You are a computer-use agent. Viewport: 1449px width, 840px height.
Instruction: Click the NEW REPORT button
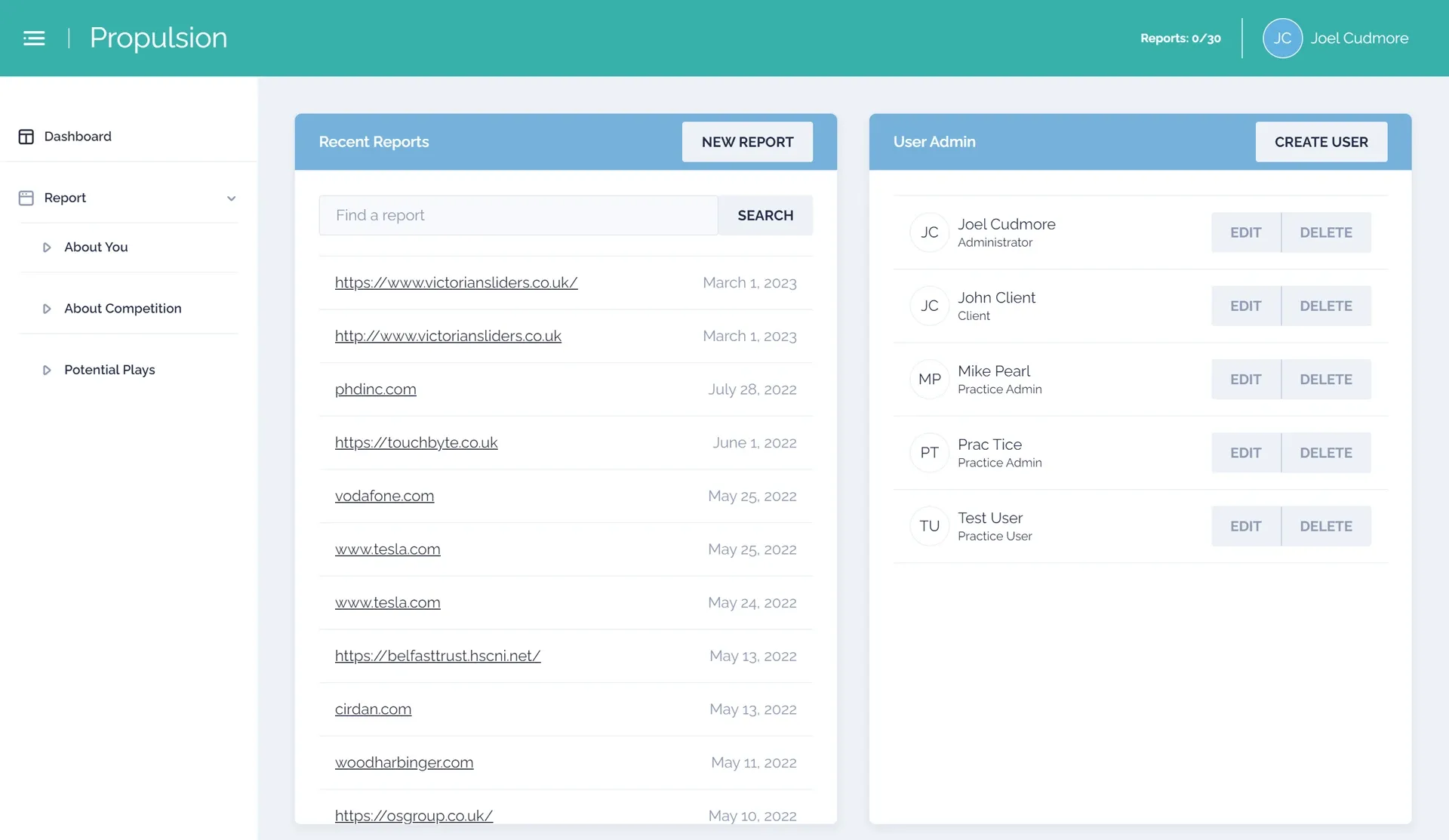747,142
